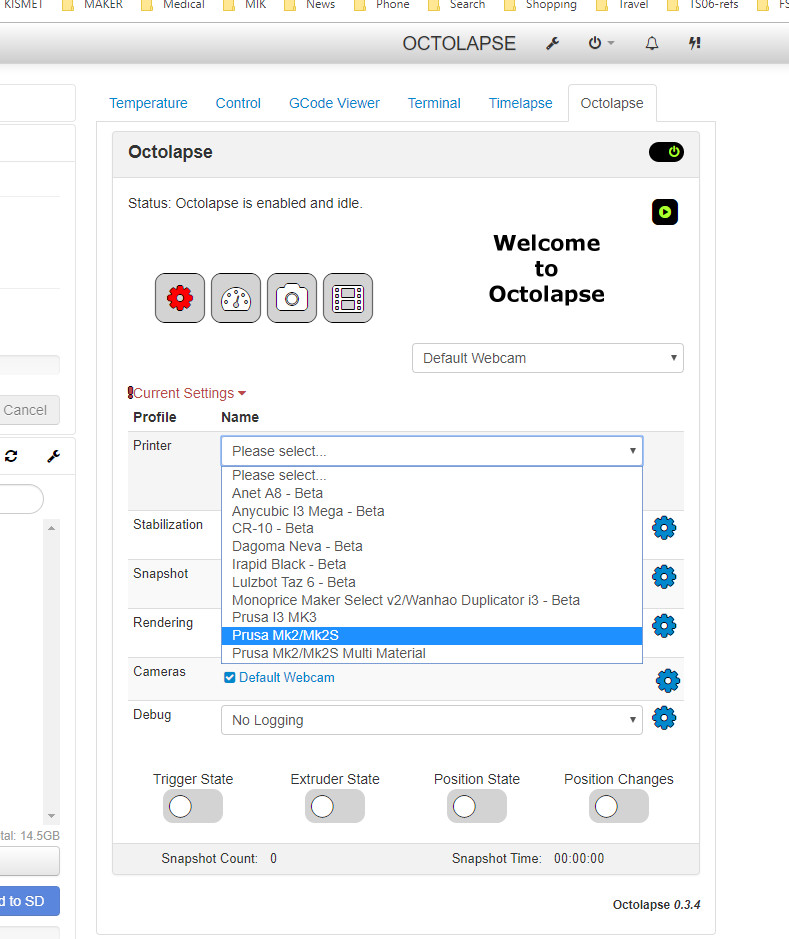Toggle the Position State switch
Viewport: 789px width, 939px height.
coord(477,806)
